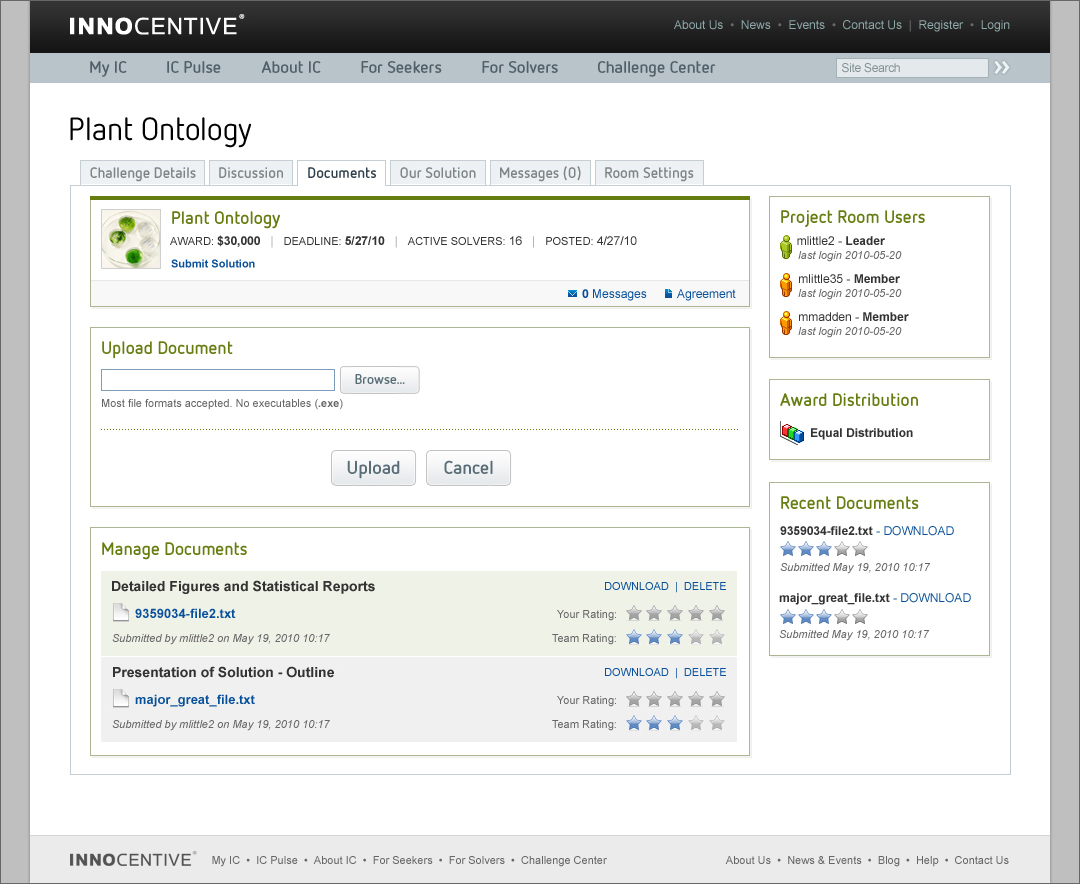Focus the Site Search field
This screenshot has height=884, width=1080.
[x=912, y=68]
